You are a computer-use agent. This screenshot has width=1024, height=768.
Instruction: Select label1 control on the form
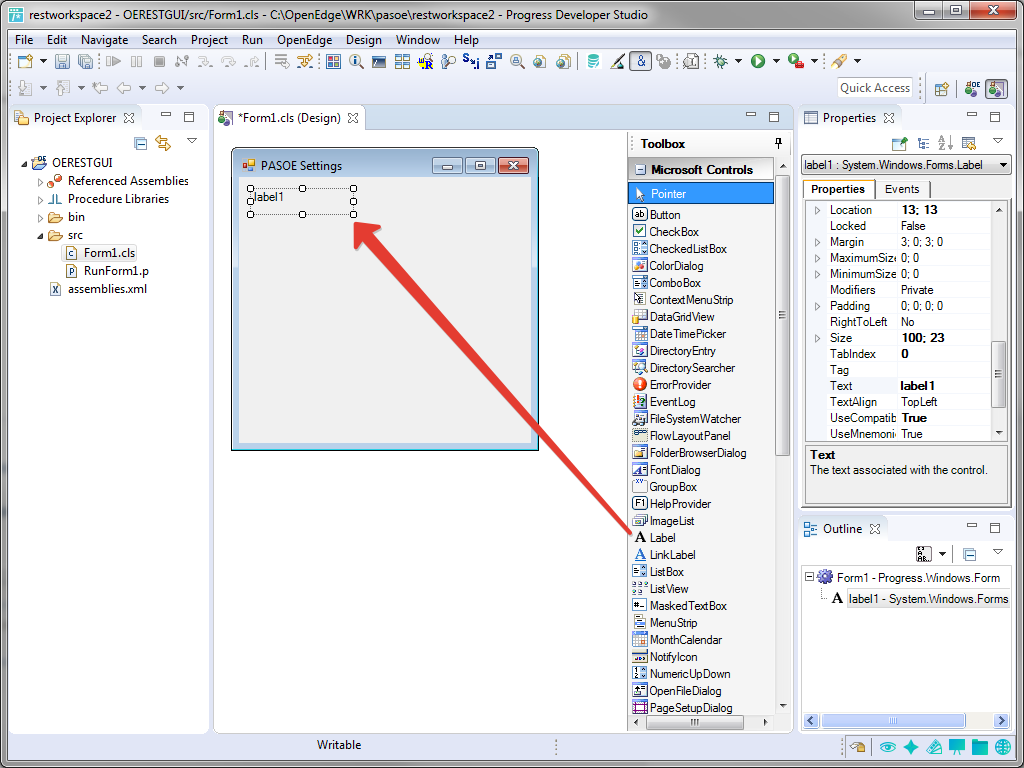[302, 201]
